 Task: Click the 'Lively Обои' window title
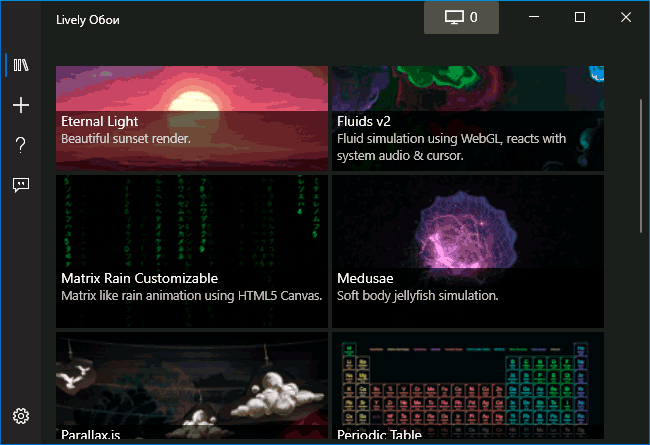pyautogui.click(x=88, y=20)
